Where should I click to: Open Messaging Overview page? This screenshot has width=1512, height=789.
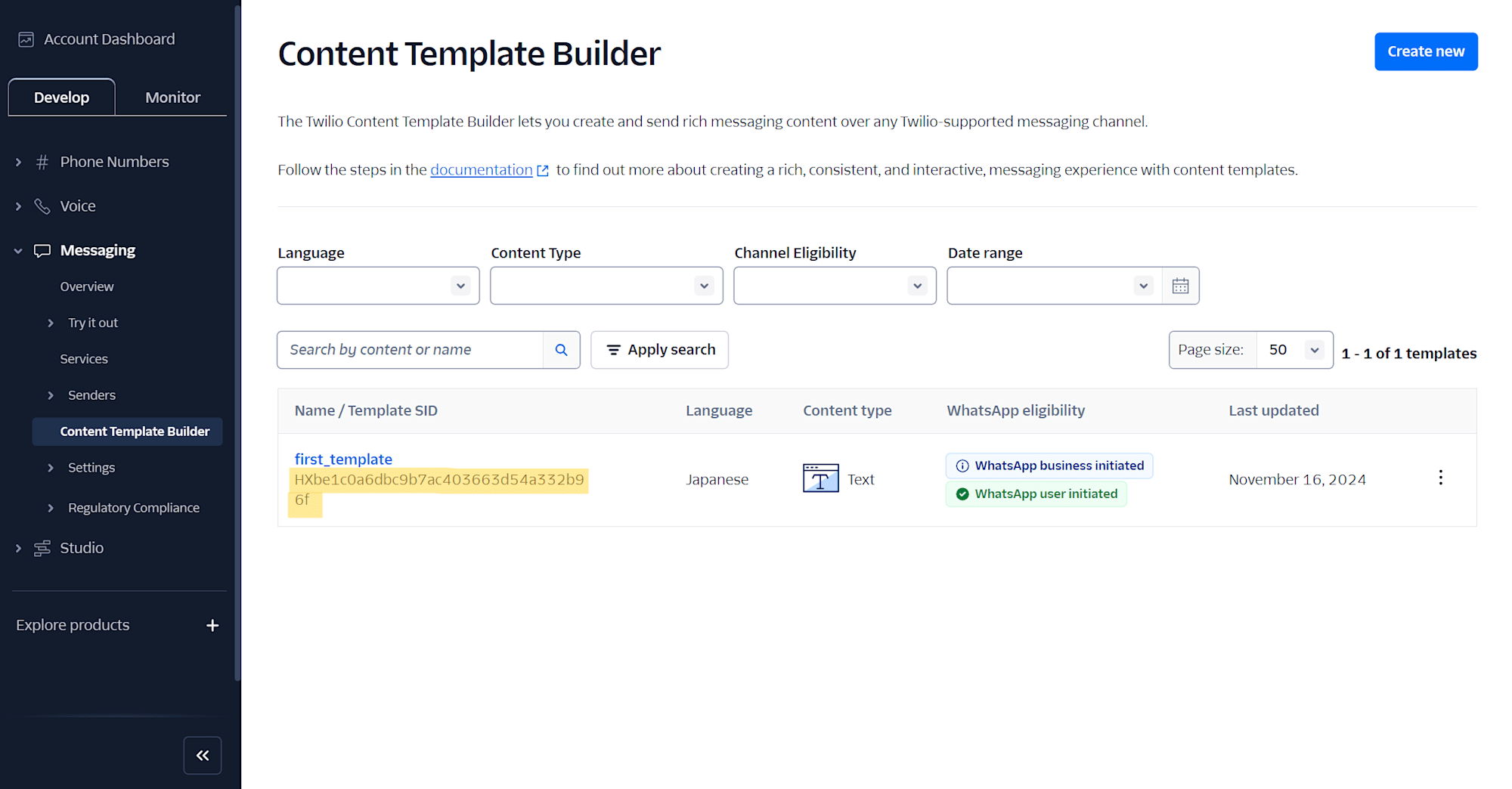tap(87, 286)
